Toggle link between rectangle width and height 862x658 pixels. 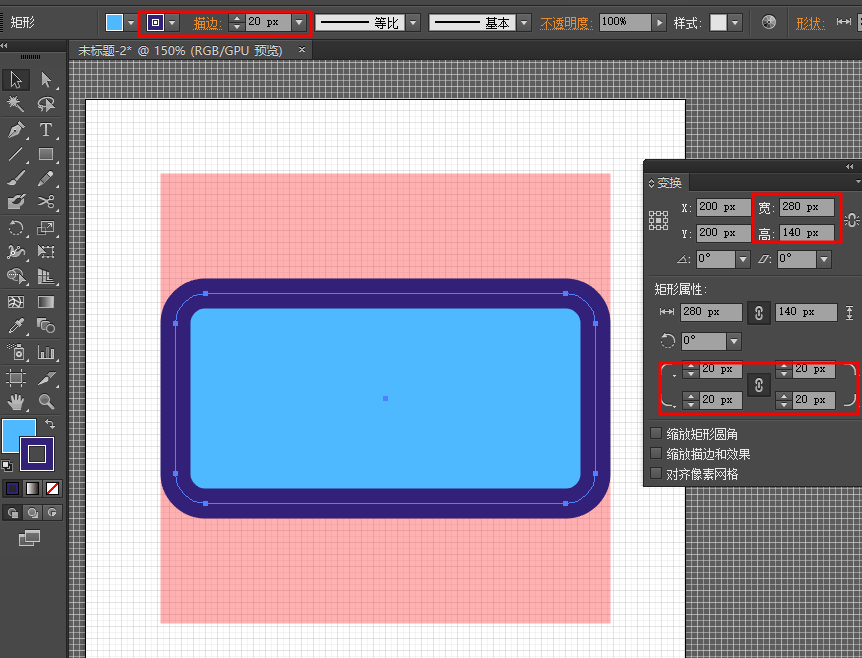click(759, 312)
